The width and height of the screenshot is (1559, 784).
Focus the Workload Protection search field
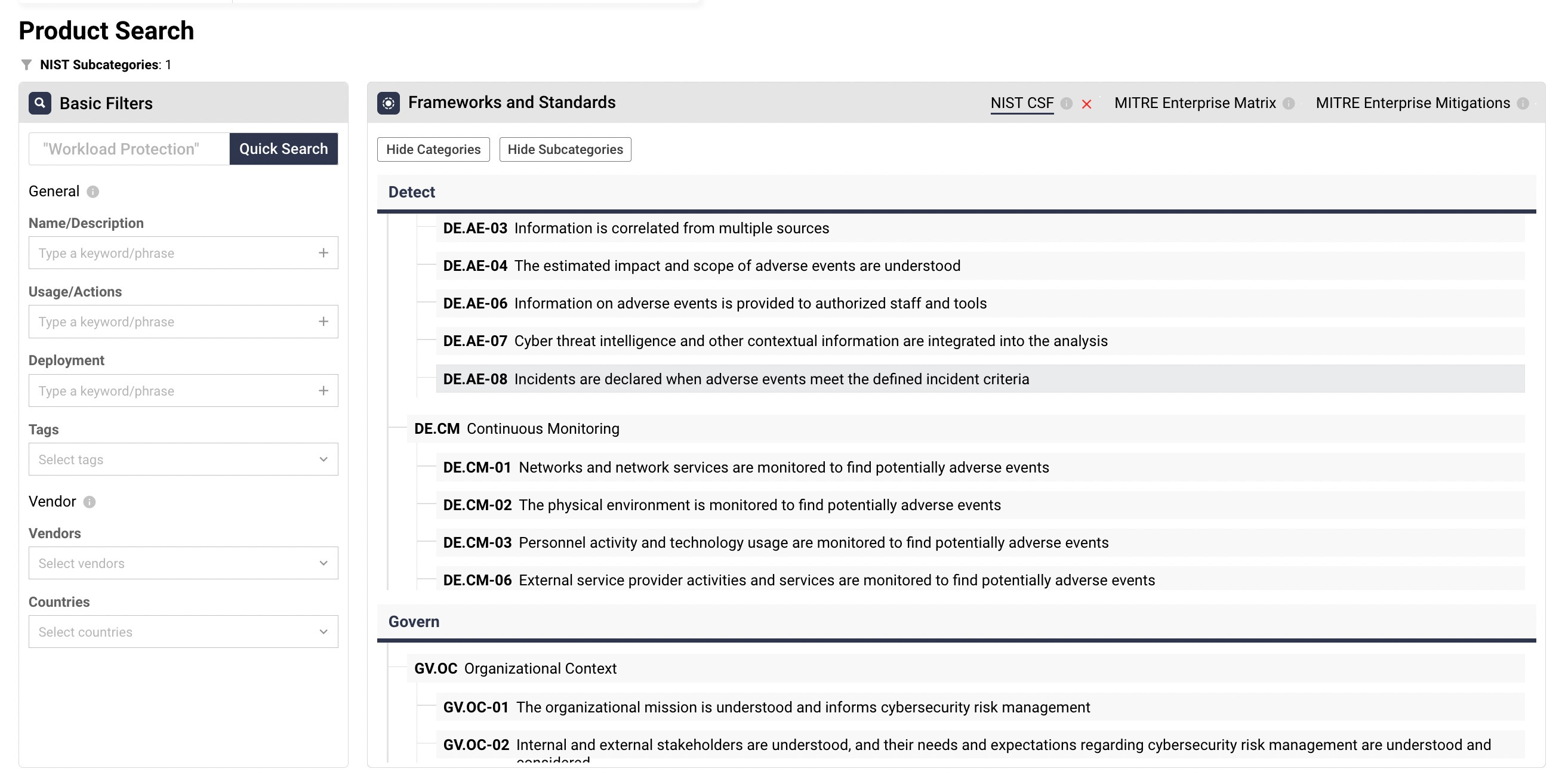pos(130,149)
